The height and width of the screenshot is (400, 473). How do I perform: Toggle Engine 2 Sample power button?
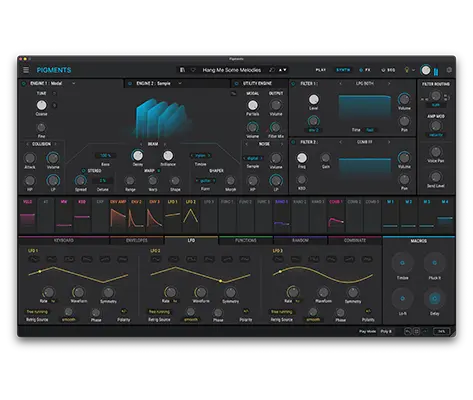pyautogui.click(x=130, y=83)
